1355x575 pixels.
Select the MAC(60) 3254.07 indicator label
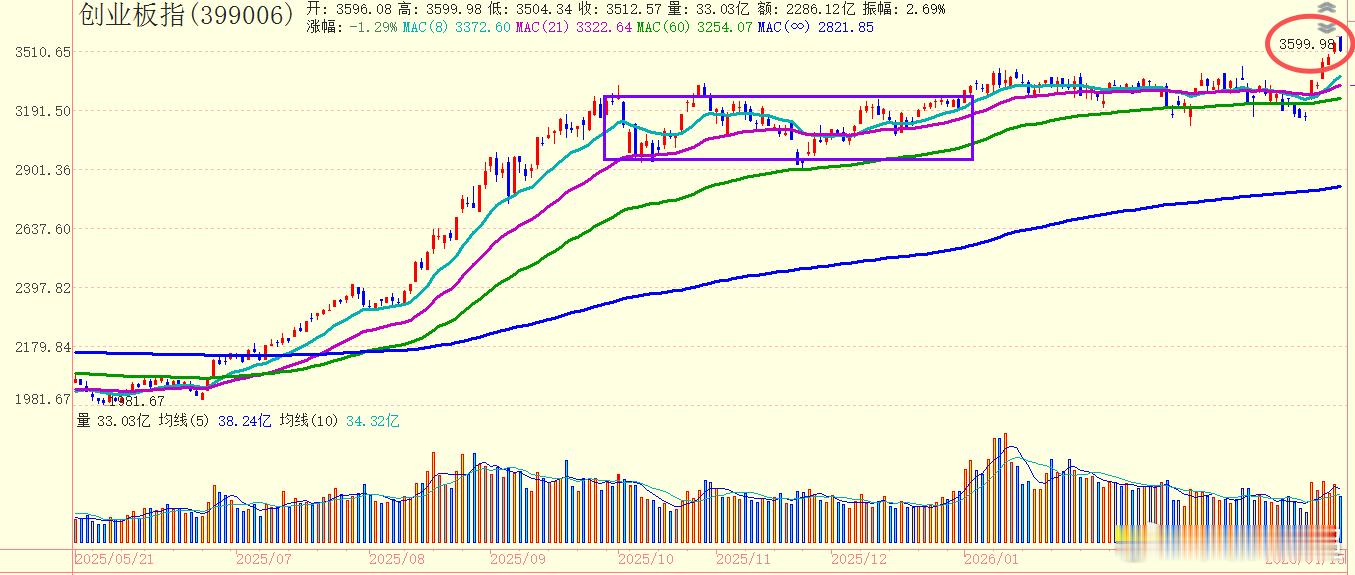point(694,27)
